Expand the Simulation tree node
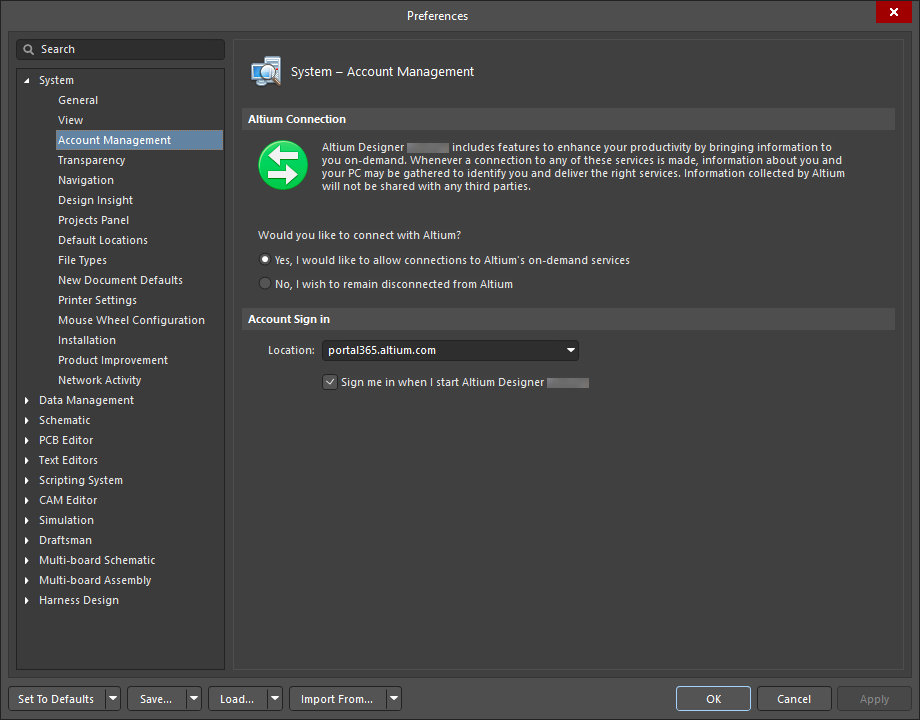Screen dimensions: 920x720 coord(26,520)
